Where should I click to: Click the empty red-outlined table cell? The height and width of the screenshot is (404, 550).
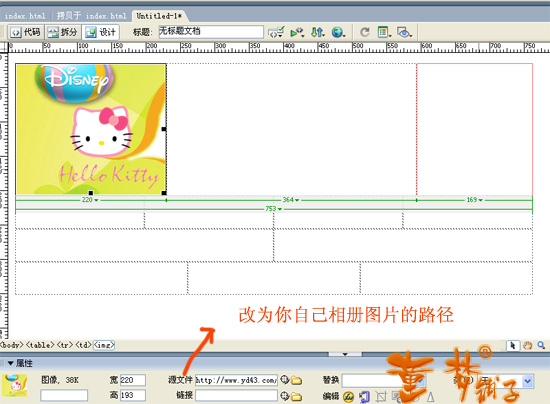(475, 129)
